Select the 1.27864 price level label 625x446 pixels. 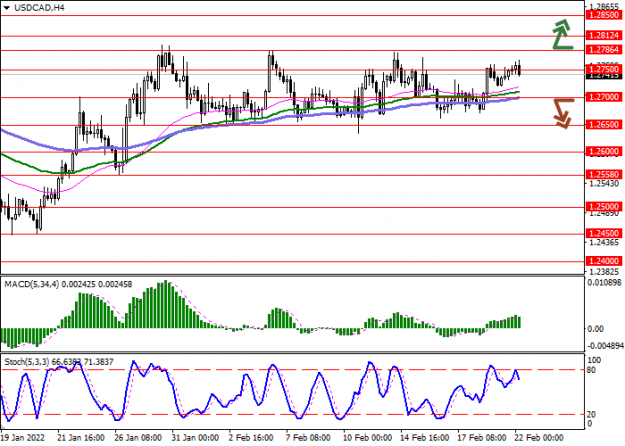pyautogui.click(x=604, y=50)
